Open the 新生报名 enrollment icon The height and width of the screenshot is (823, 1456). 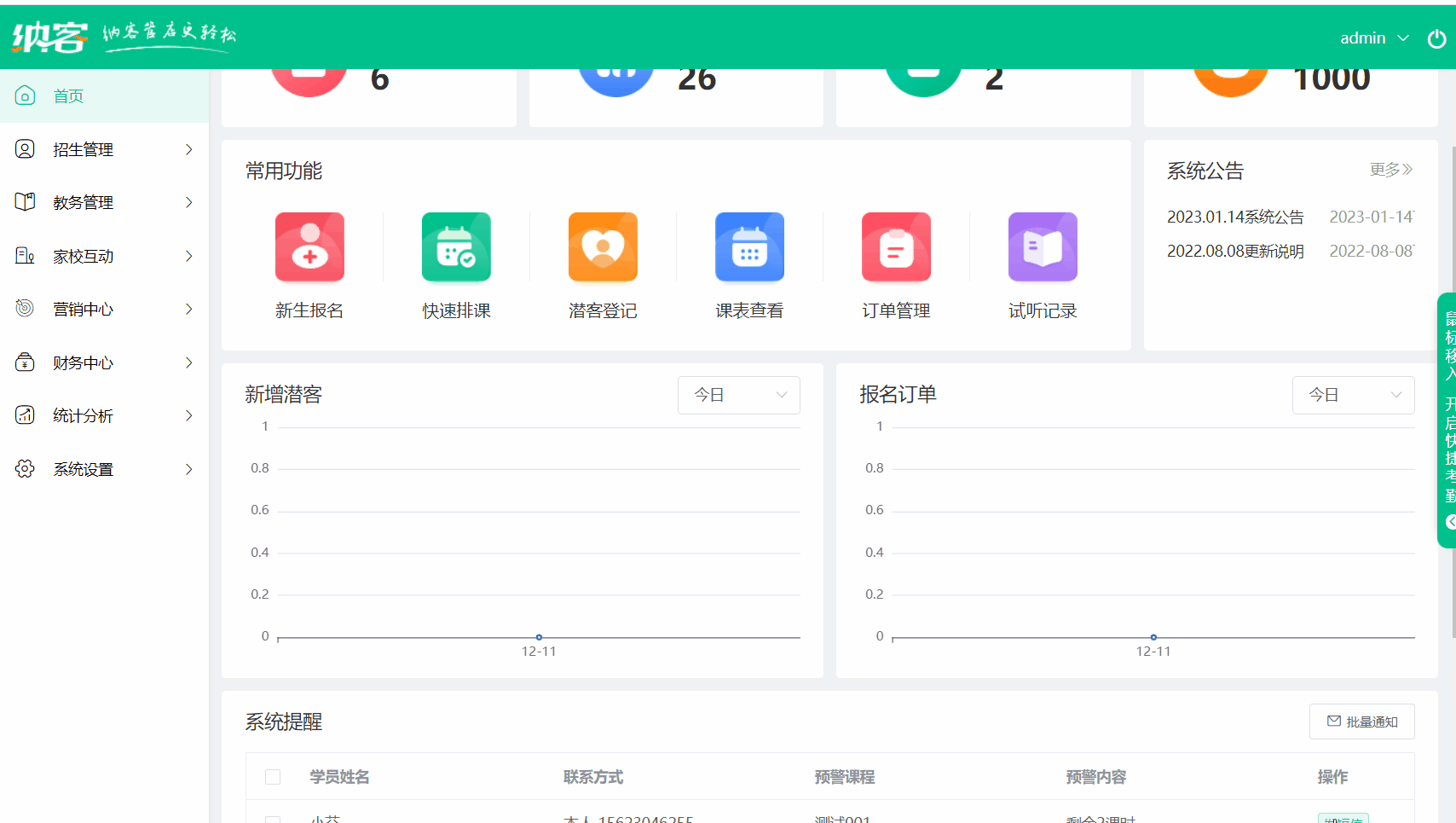[309, 246]
